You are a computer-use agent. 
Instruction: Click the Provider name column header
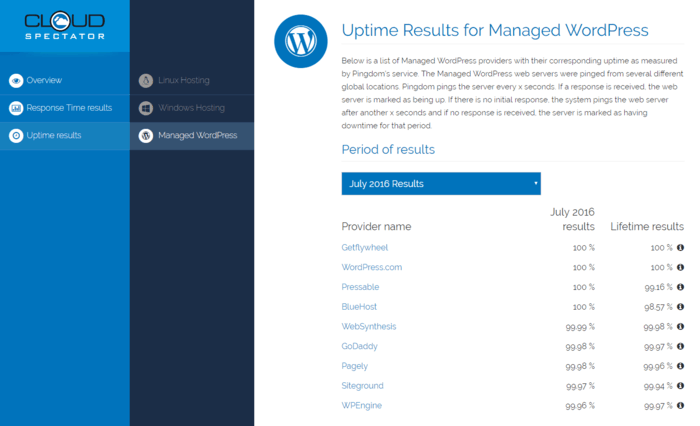click(376, 226)
